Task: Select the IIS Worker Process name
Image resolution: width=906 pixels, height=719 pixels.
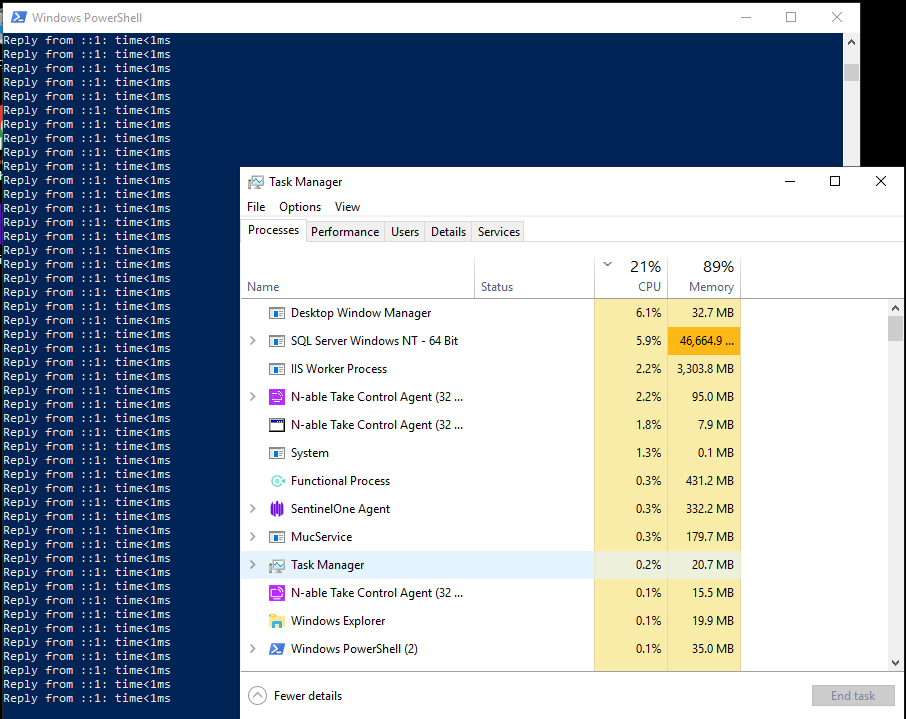Action: point(339,369)
